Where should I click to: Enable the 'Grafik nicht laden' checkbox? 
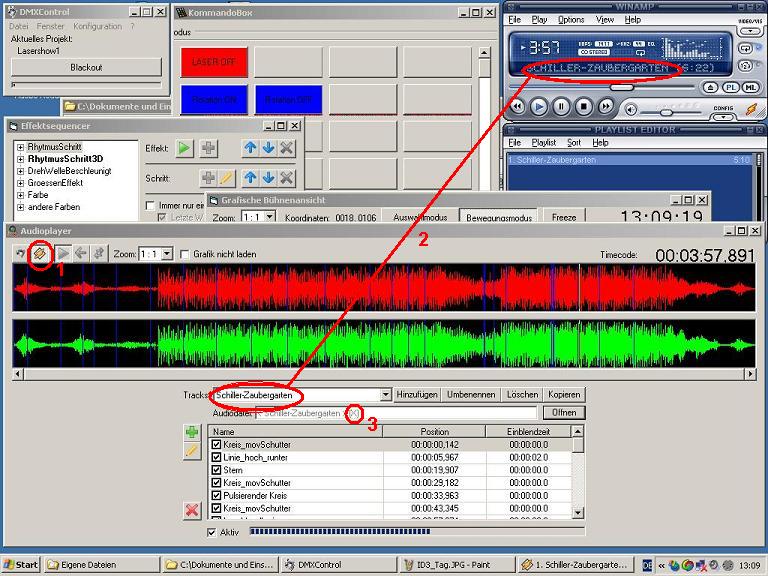tap(184, 255)
